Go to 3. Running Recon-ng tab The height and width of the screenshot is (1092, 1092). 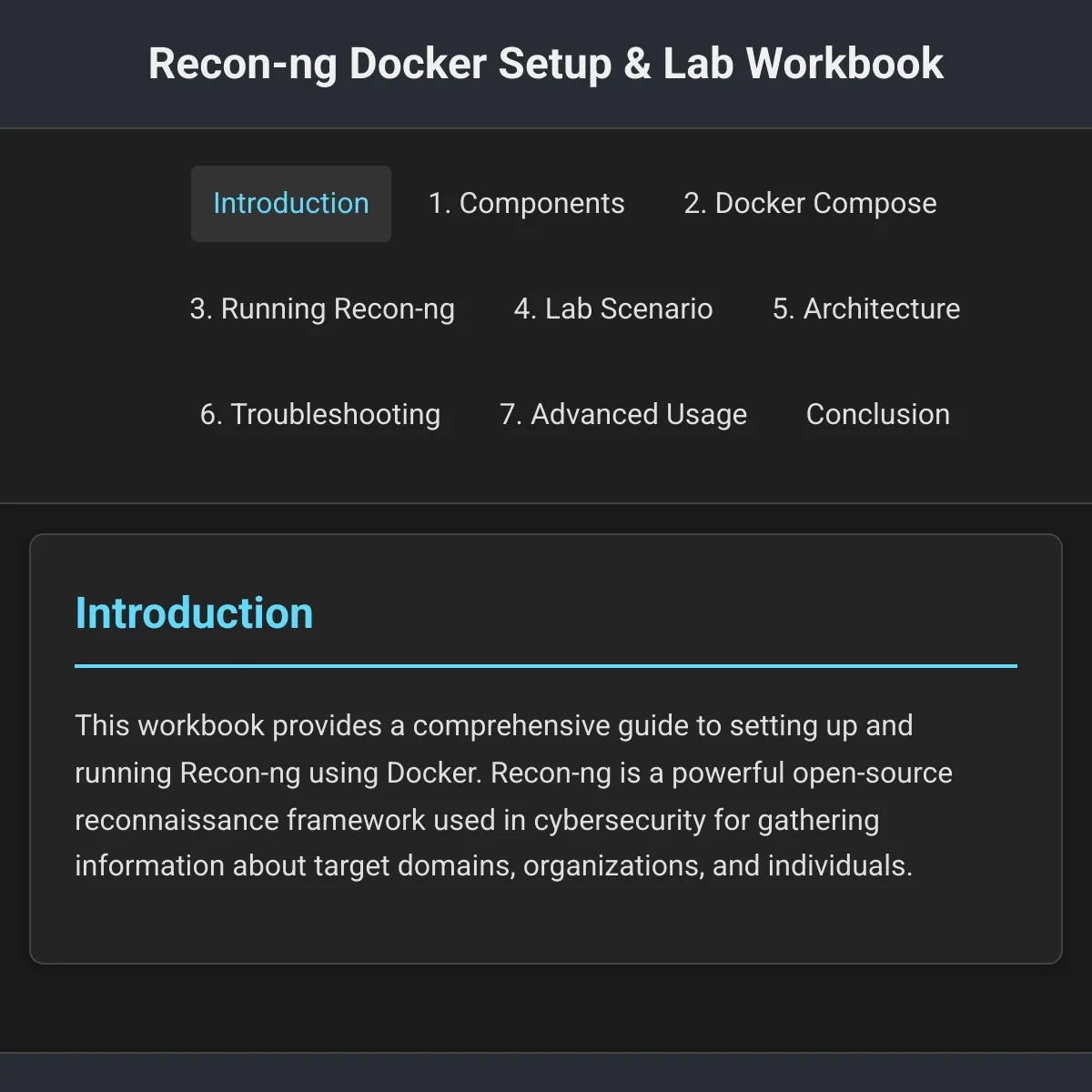(x=322, y=309)
